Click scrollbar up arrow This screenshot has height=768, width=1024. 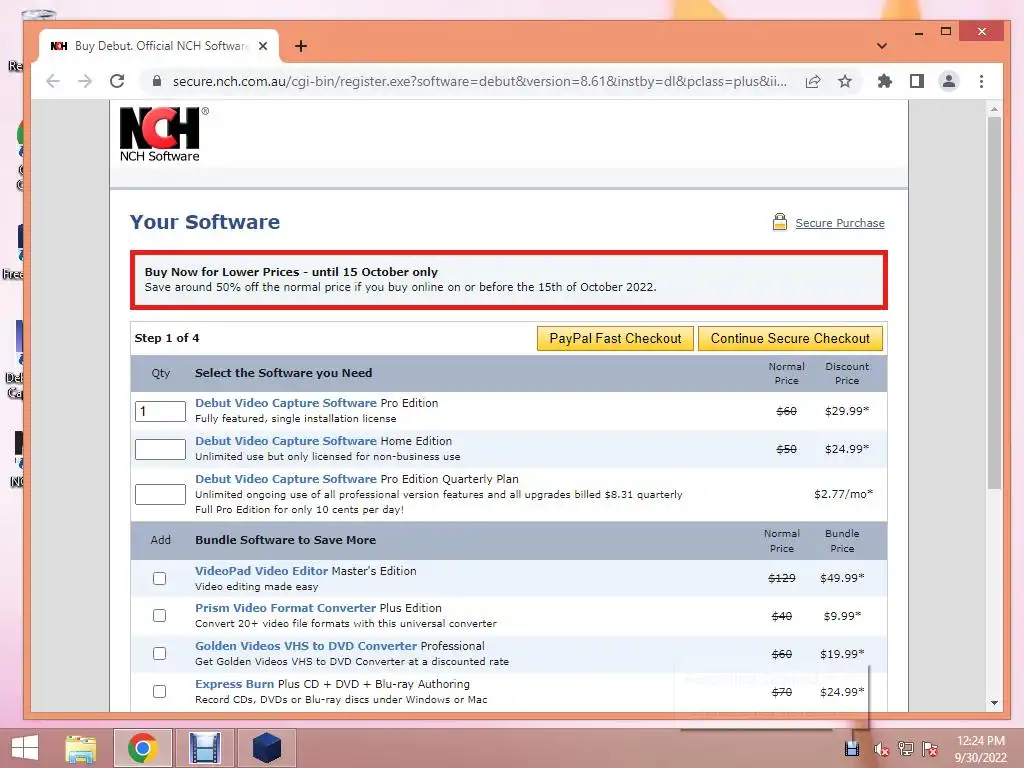pos(994,109)
